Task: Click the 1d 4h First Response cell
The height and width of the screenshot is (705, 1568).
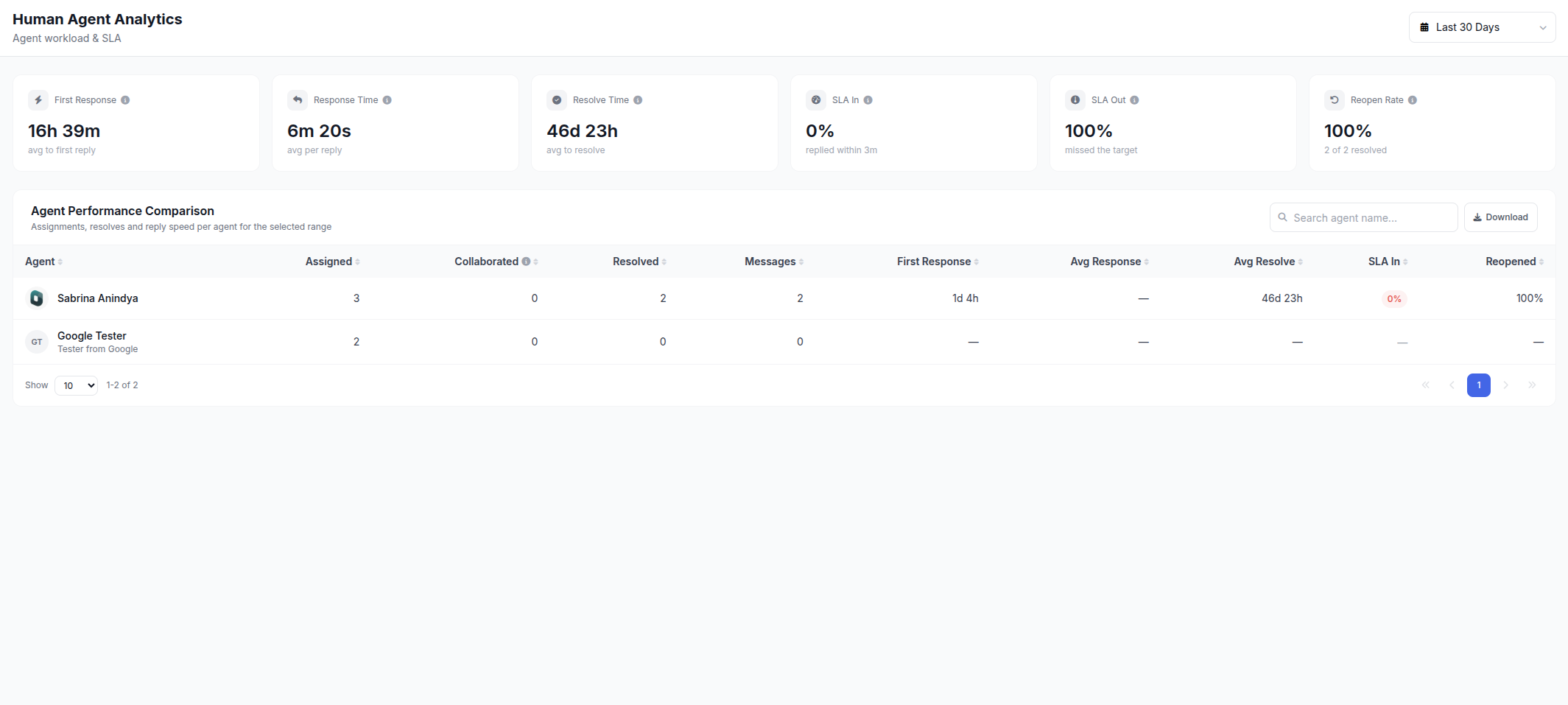Action: click(965, 298)
